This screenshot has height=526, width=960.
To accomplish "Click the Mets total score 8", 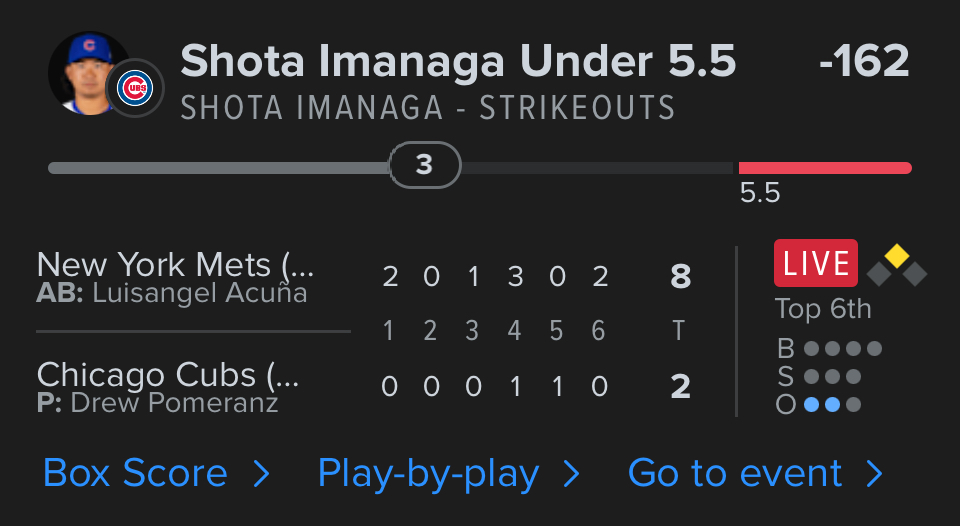I will (x=680, y=277).
